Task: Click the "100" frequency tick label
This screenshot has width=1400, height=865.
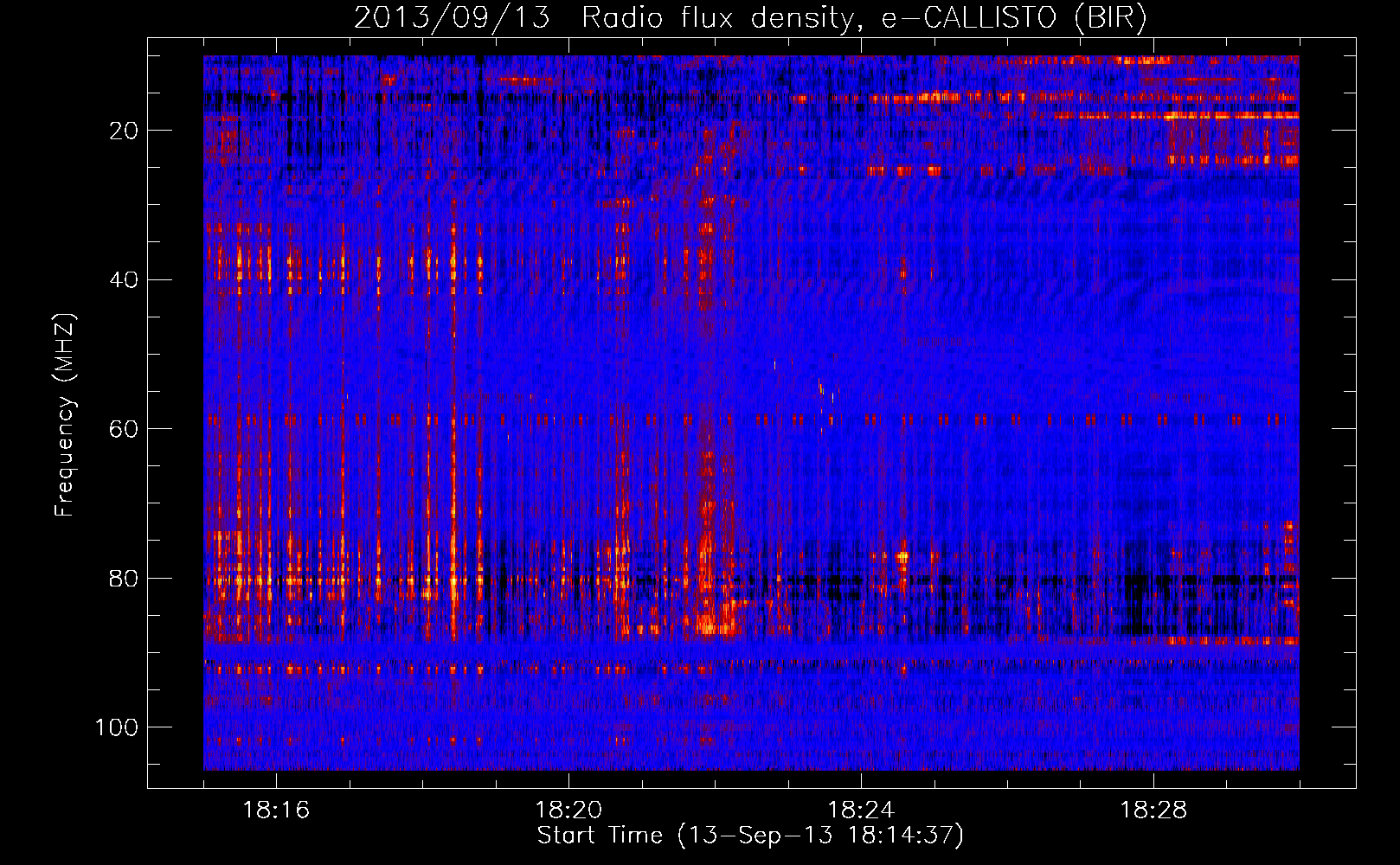Action: point(118,727)
